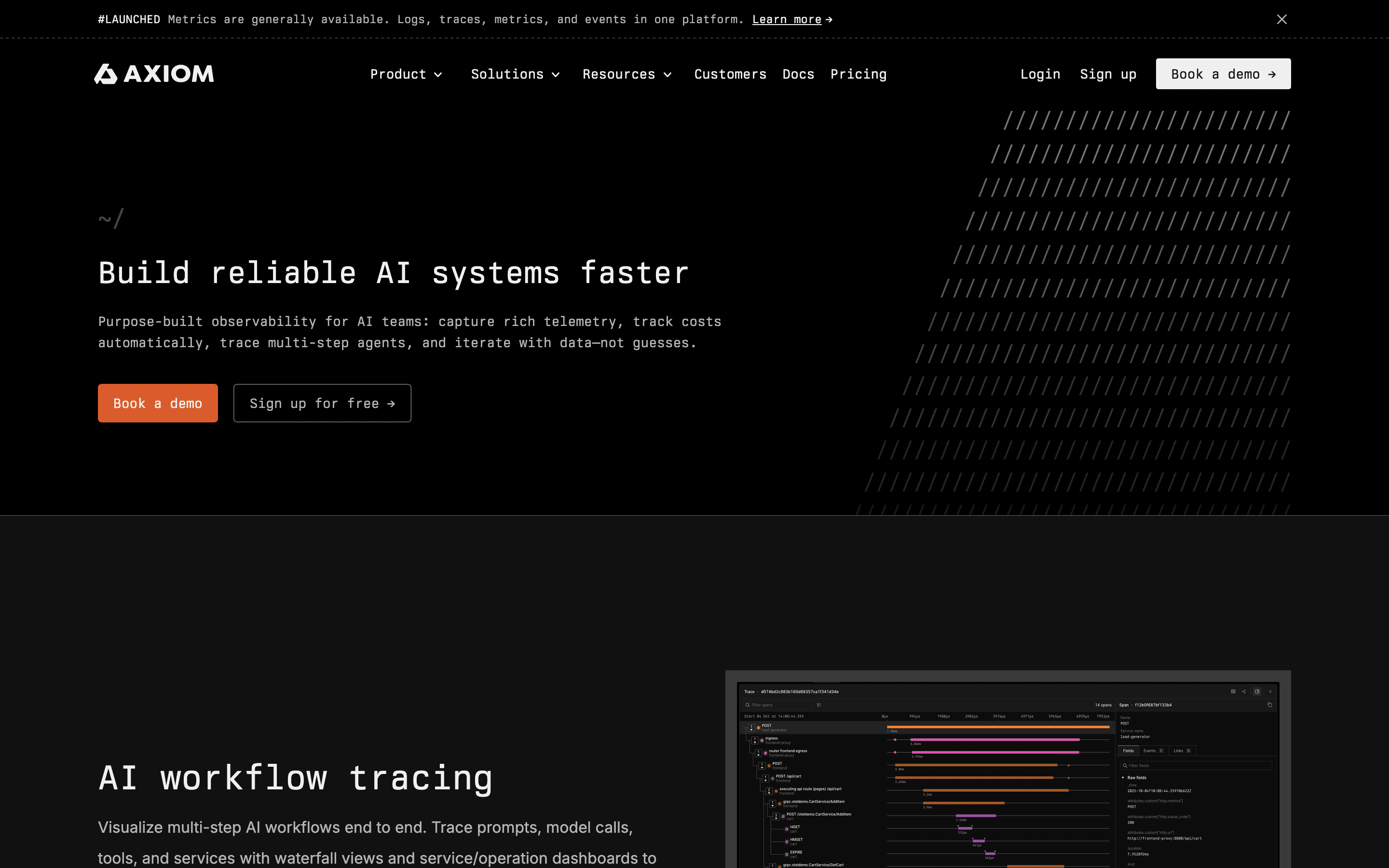The height and width of the screenshot is (868, 1389).
Task: Click pink color square beside ingress span
Action: pyautogui.click(x=762, y=741)
